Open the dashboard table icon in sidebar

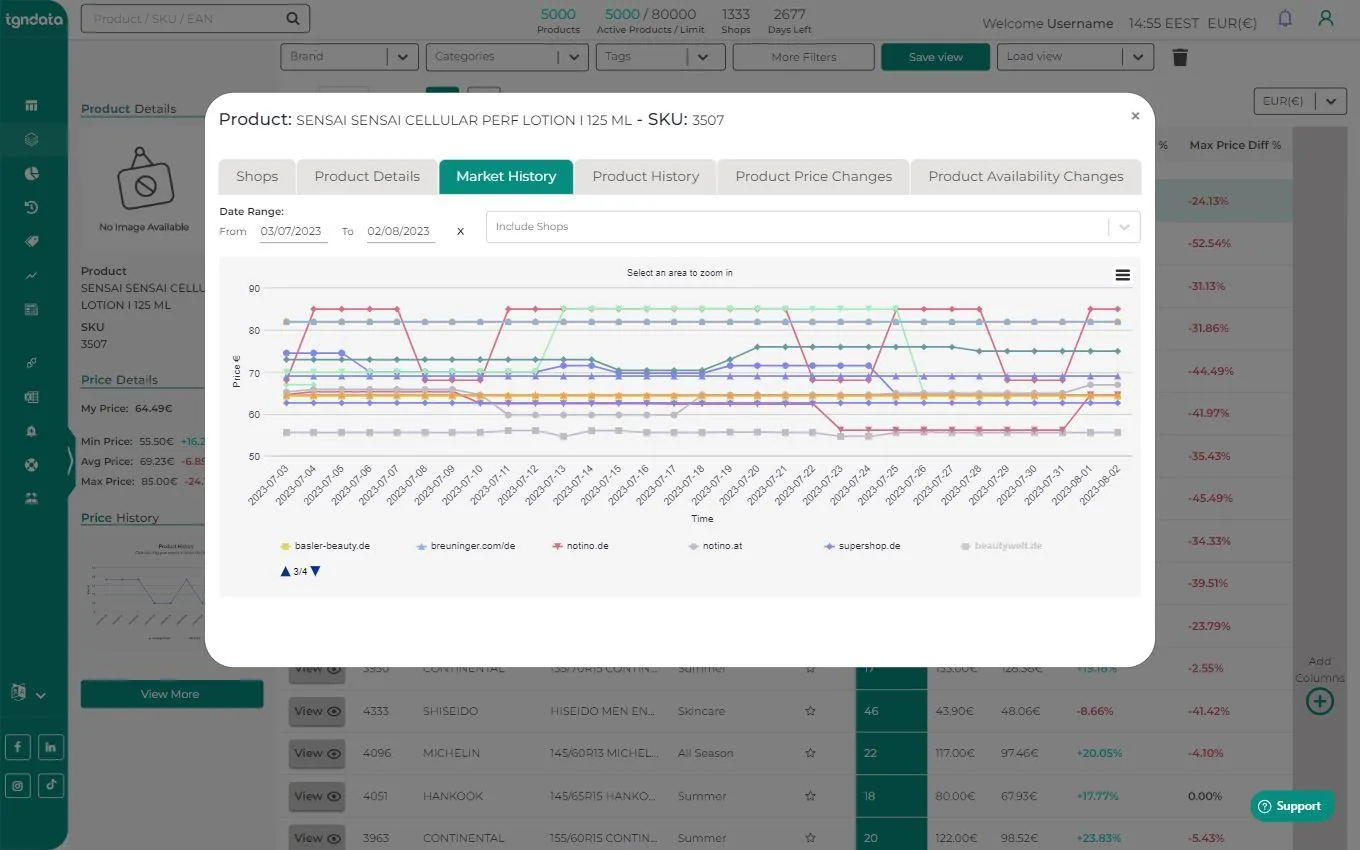31,105
